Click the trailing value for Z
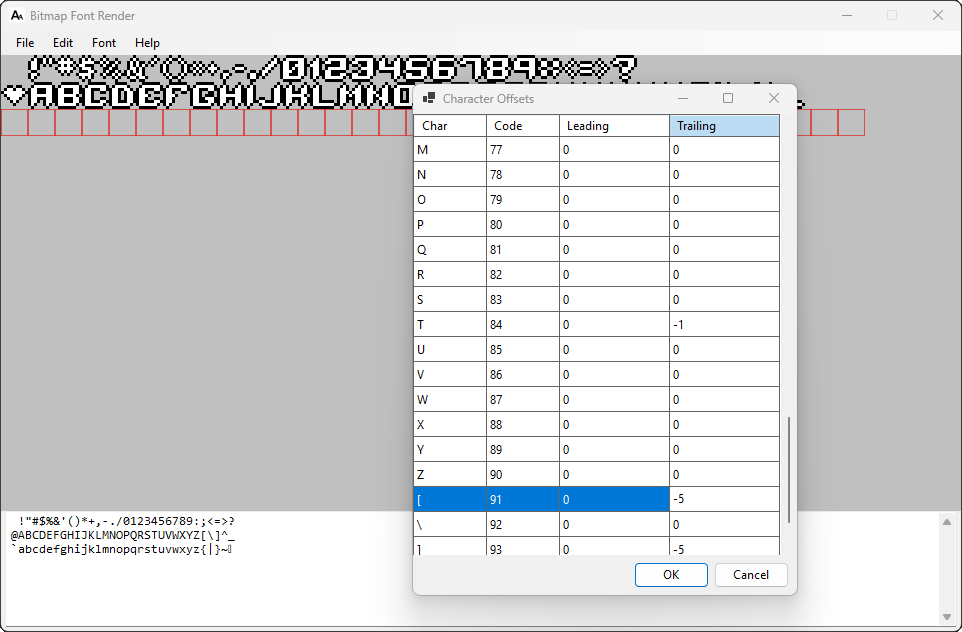The width and height of the screenshot is (962, 632). 725,474
